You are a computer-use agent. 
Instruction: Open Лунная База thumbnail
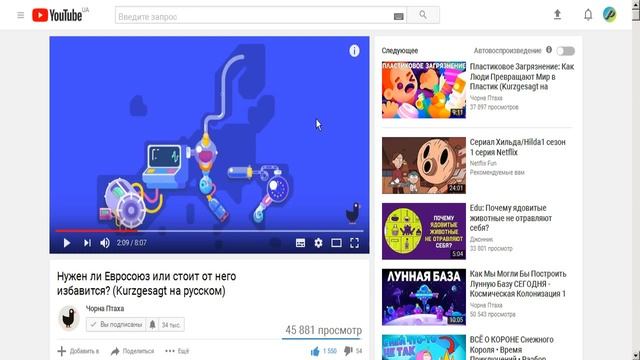coord(424,297)
